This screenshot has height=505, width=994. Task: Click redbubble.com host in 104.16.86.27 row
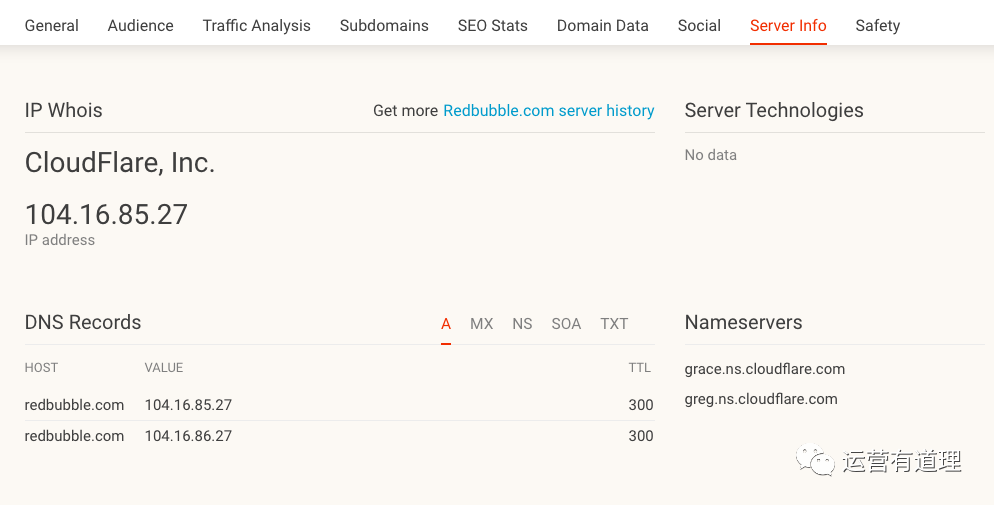74,436
